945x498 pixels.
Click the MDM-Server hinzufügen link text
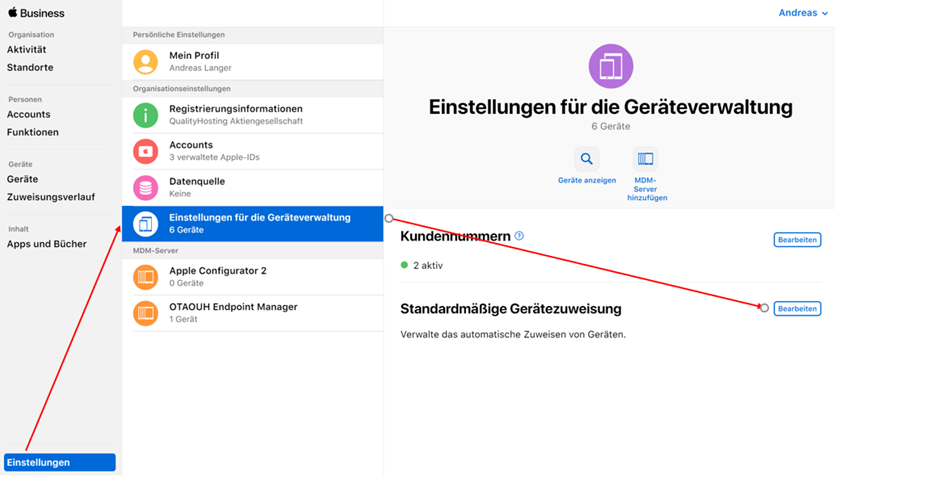(647, 189)
